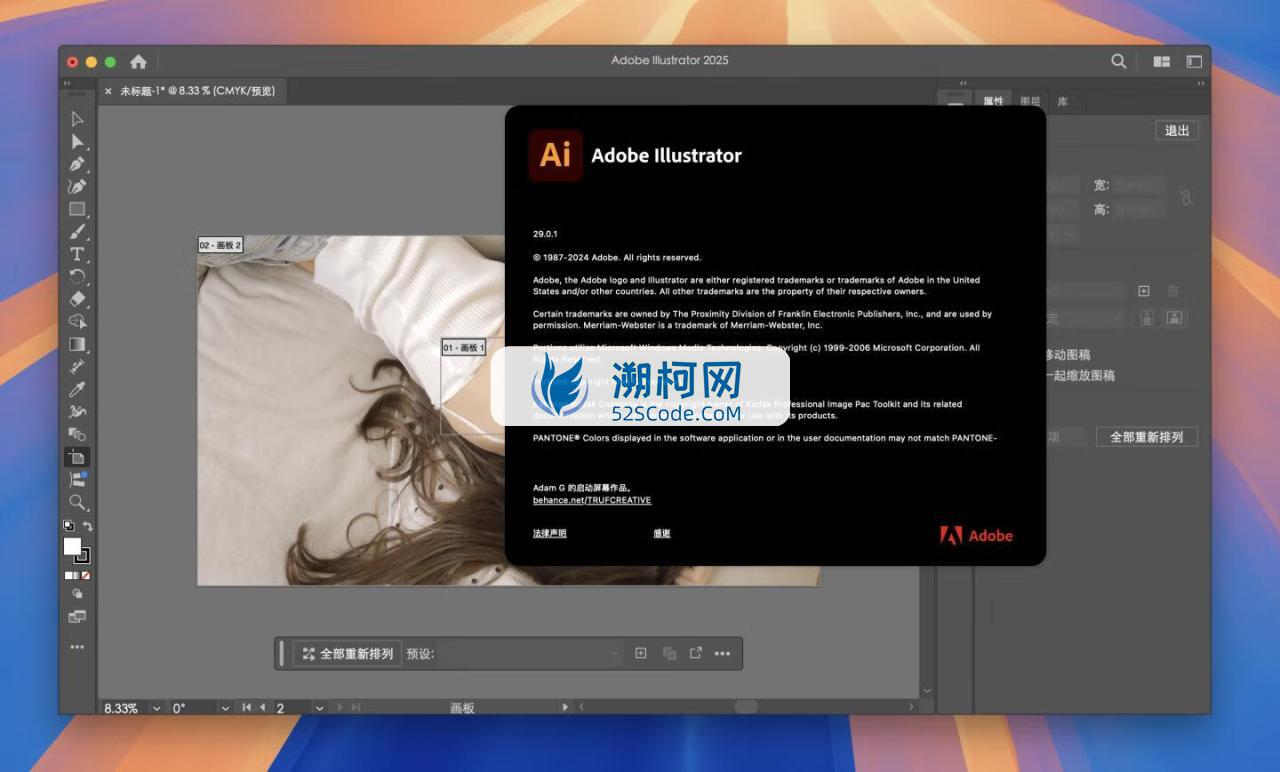Select the Zoom magnifier tool
The width and height of the screenshot is (1280, 772).
coord(77,502)
